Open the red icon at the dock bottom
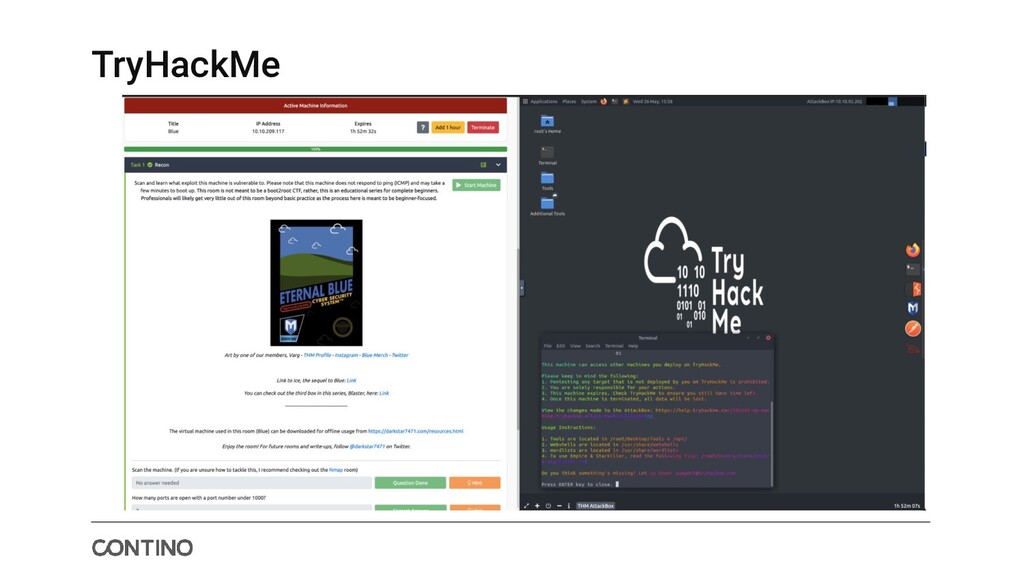Viewport: 1024px width, 576px height. pyautogui.click(x=913, y=348)
